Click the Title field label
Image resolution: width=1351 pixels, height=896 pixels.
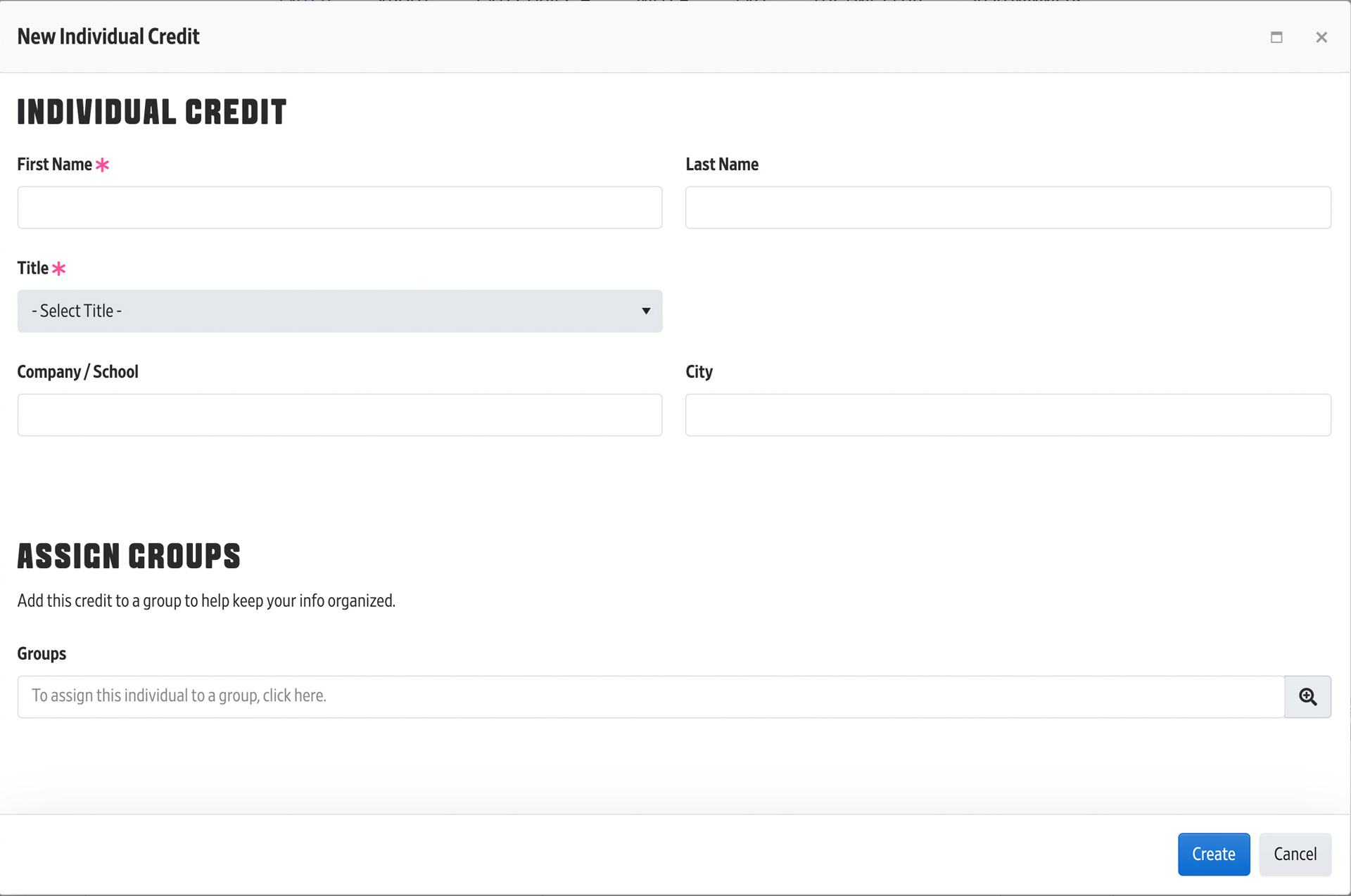point(32,268)
